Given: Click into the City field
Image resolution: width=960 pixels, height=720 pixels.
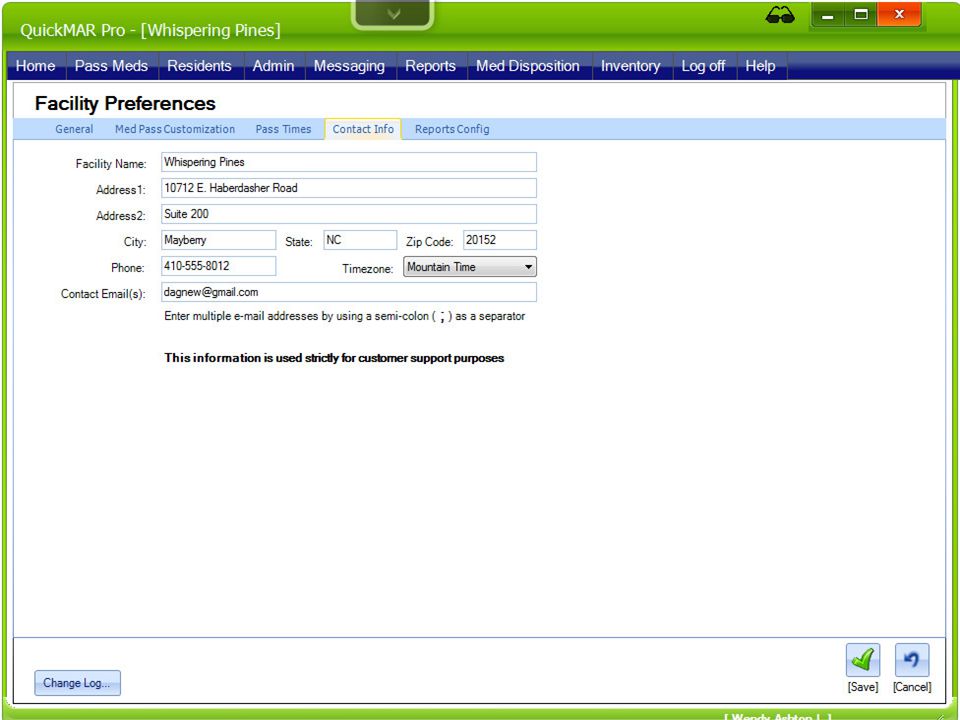Looking at the screenshot, I should pyautogui.click(x=219, y=240).
